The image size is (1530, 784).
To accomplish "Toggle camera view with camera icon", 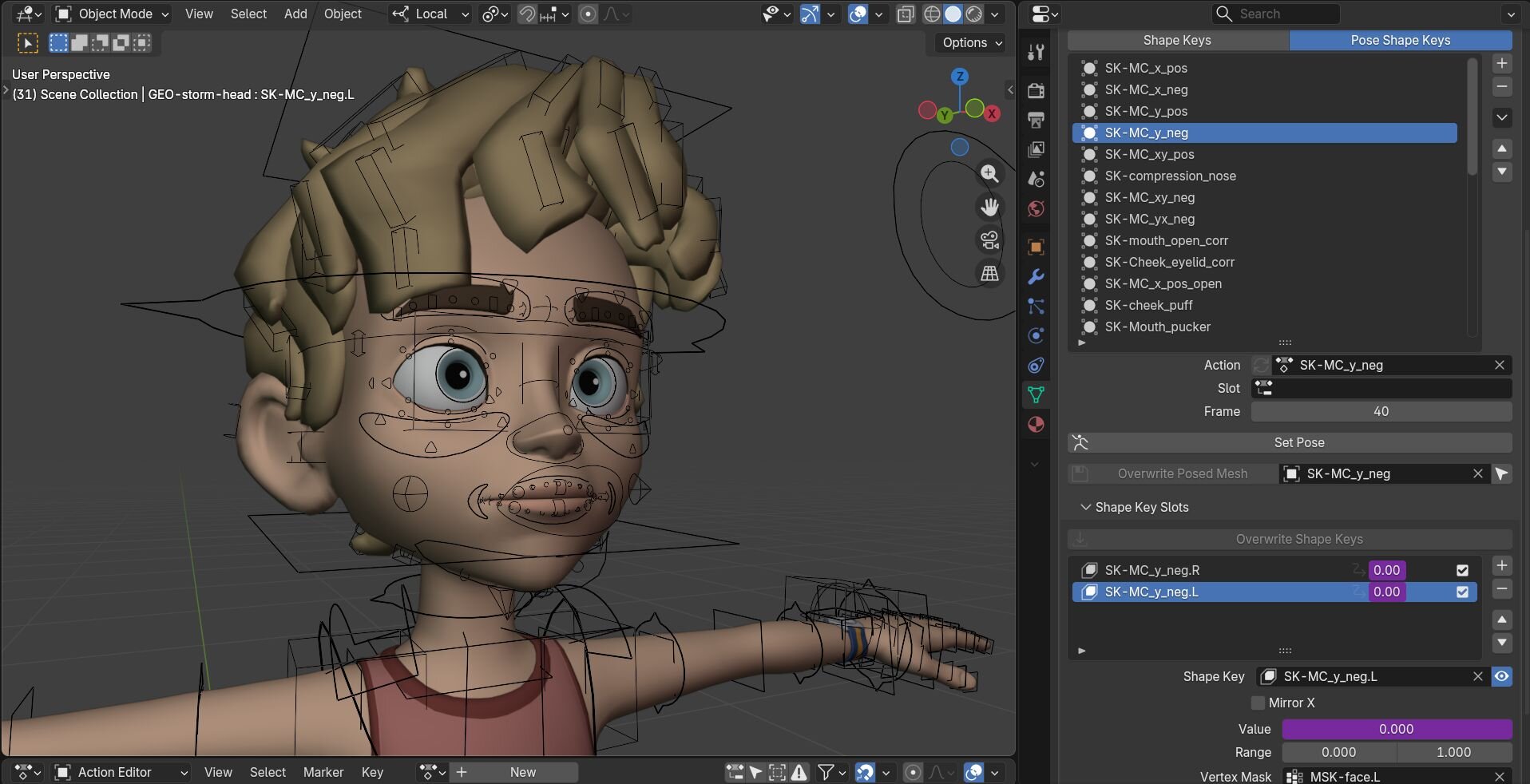I will click(x=989, y=240).
